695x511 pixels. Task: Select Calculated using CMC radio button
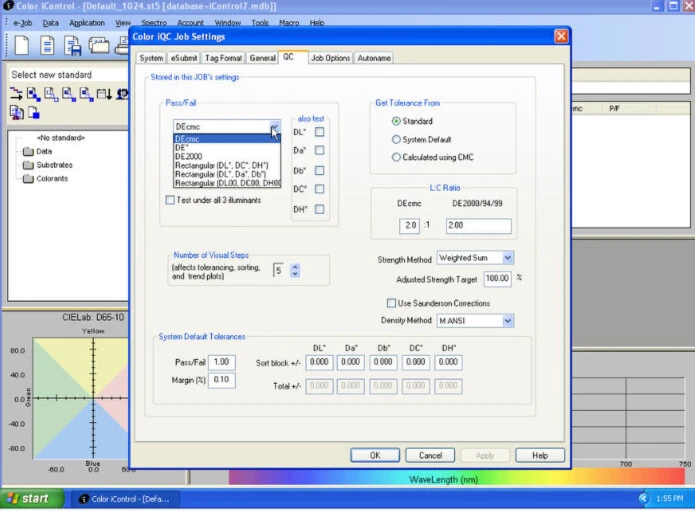point(396,157)
